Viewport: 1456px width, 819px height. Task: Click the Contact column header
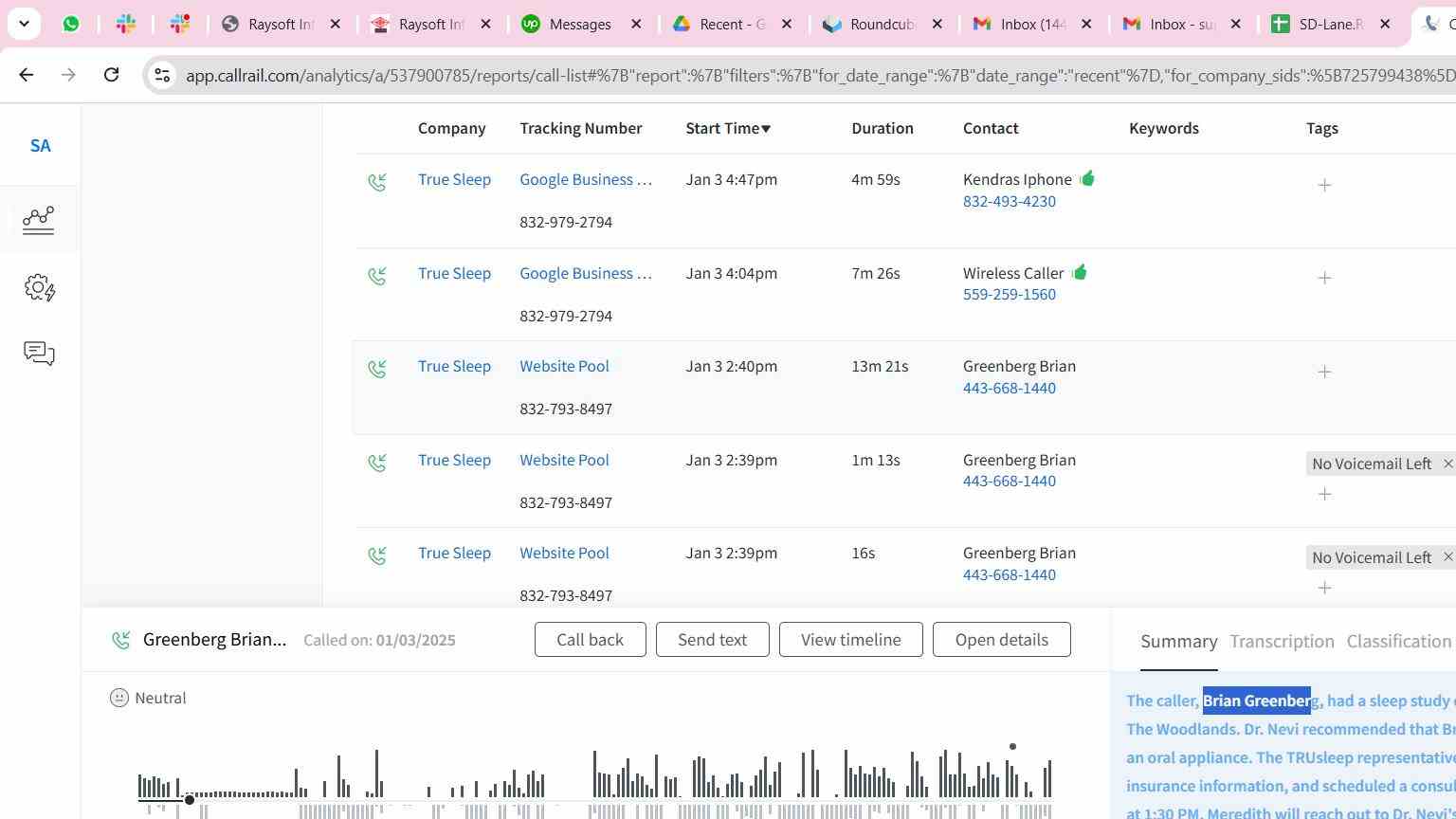coord(991,128)
